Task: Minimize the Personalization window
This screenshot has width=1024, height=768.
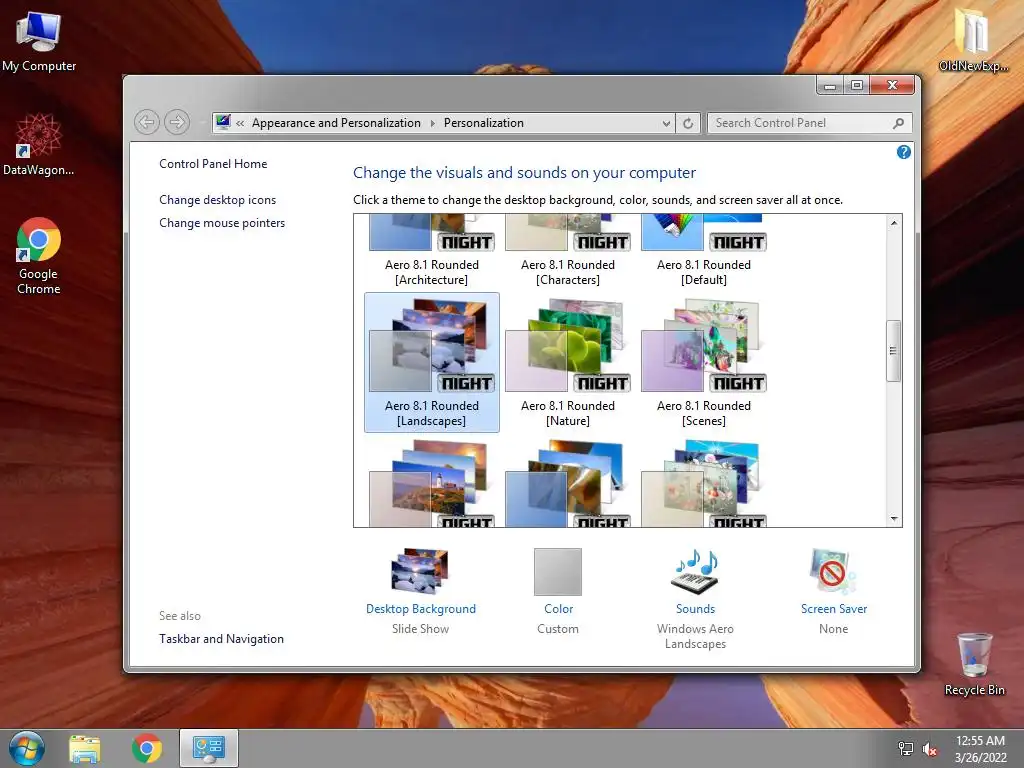Action: coord(829,85)
